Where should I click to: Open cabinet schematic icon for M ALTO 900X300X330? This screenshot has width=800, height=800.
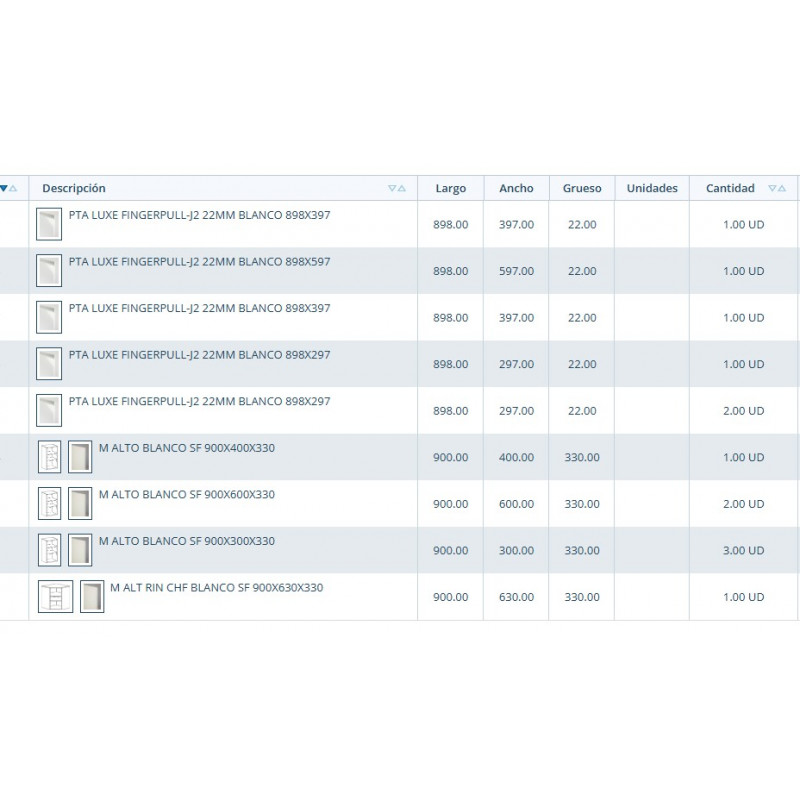pos(49,550)
